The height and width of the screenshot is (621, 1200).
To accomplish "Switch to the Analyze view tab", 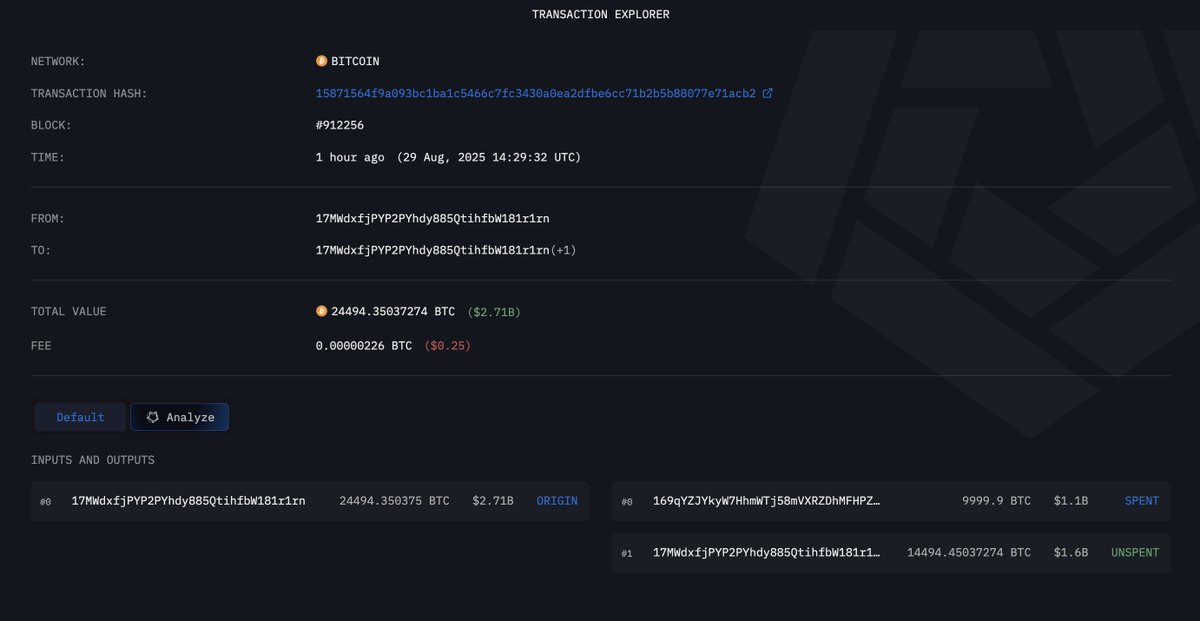I will tap(180, 417).
